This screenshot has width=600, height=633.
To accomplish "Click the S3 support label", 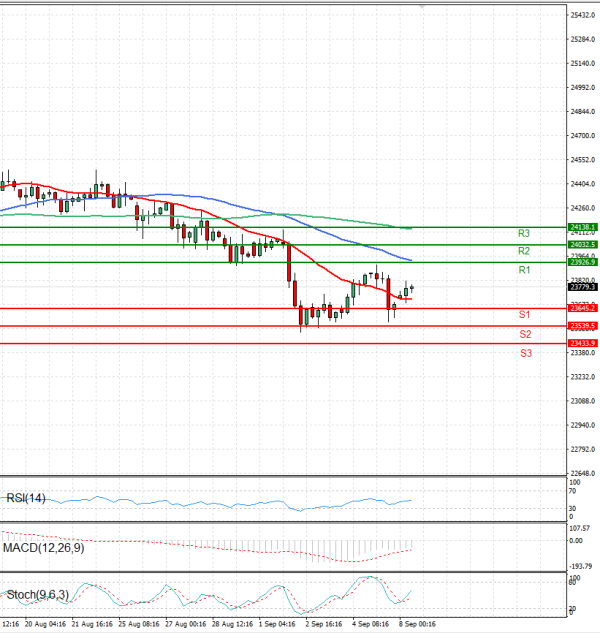I will click(x=526, y=354).
